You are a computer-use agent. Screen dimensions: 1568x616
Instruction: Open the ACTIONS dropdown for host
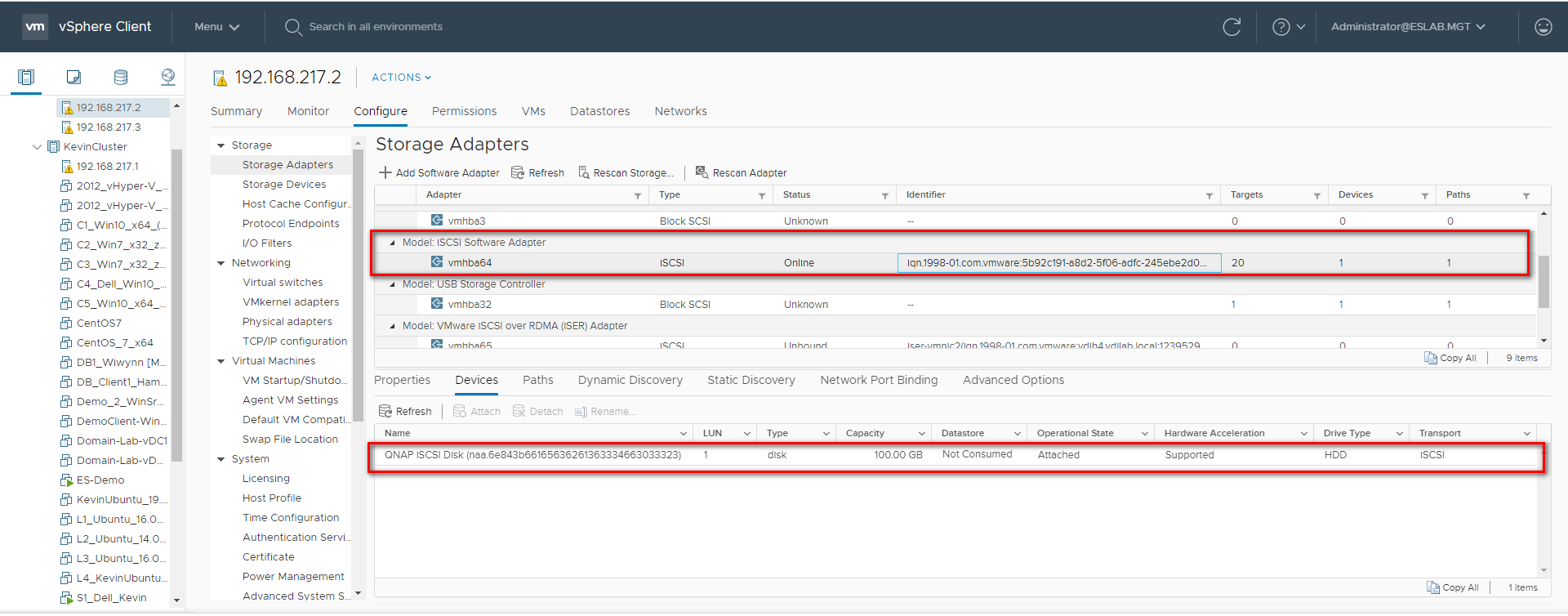401,78
